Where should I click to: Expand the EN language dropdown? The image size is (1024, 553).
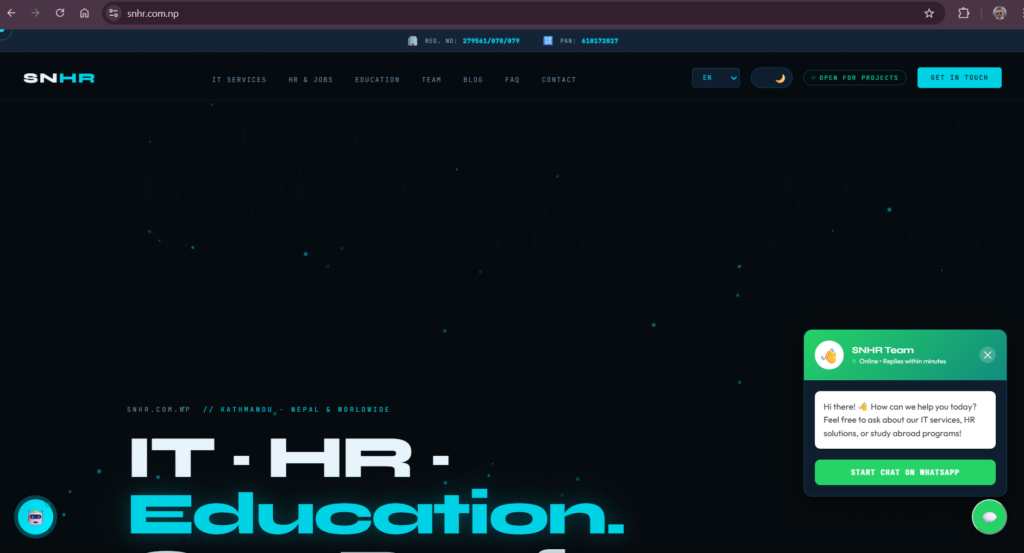716,78
